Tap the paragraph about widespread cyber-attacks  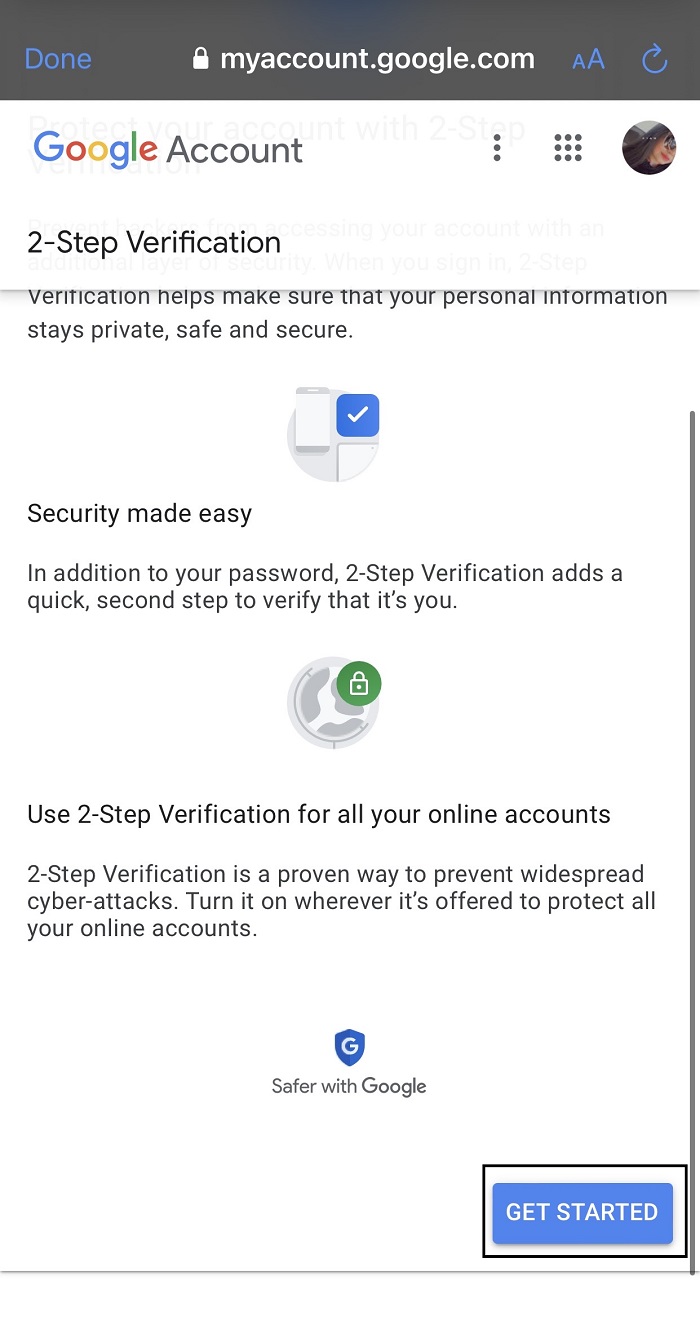coord(341,901)
